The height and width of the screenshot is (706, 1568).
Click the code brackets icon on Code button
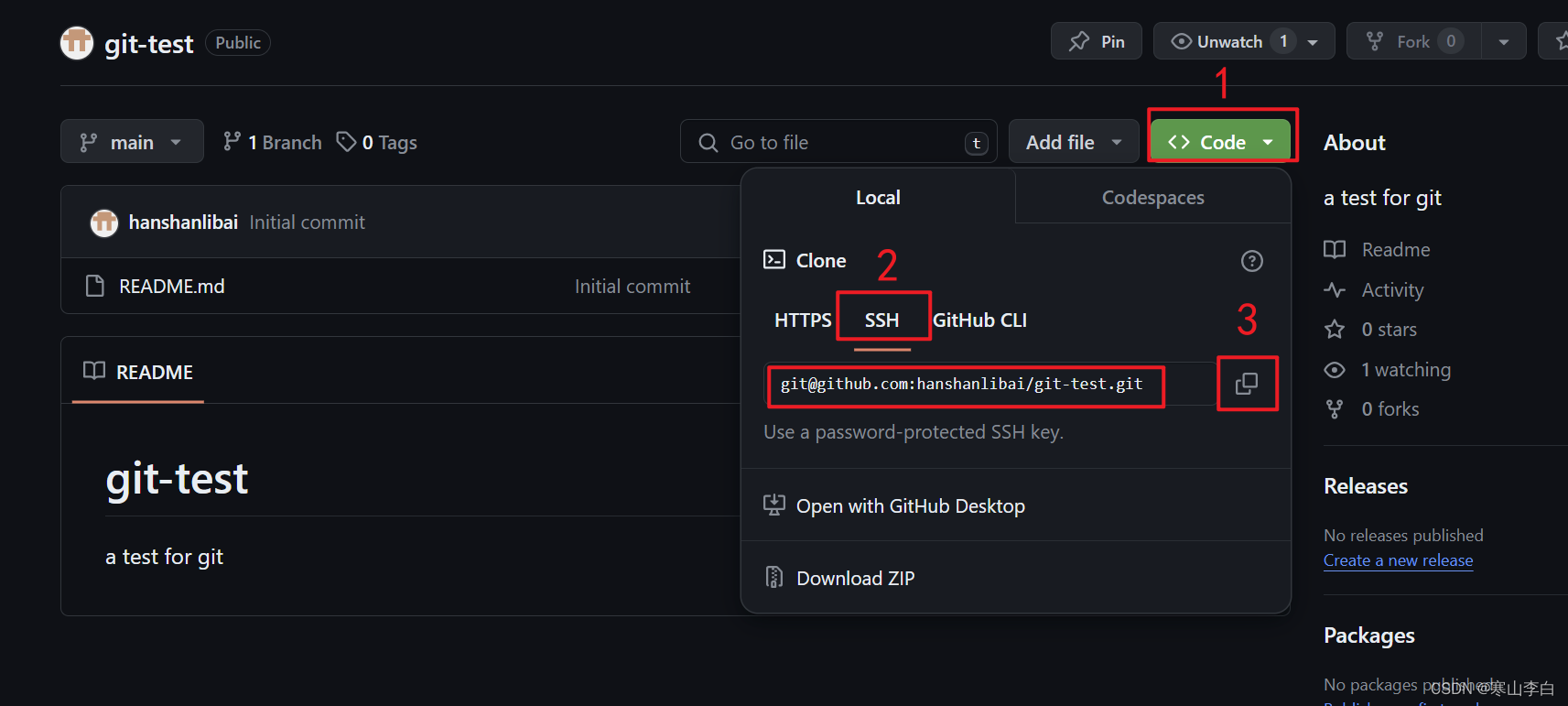point(1178,142)
